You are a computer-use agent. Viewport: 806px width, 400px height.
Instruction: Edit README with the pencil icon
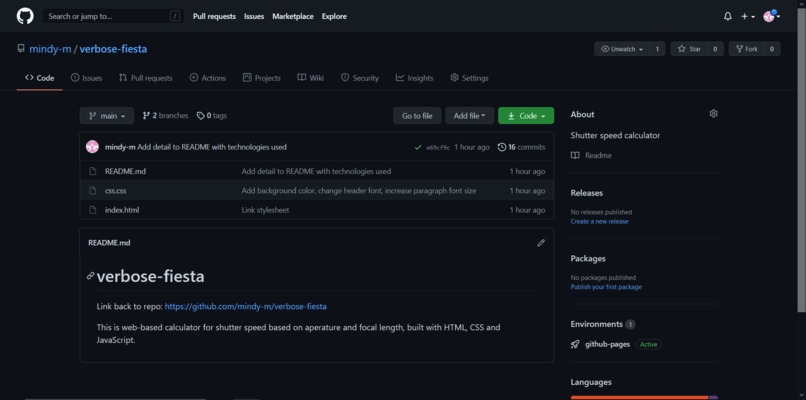[x=541, y=243]
